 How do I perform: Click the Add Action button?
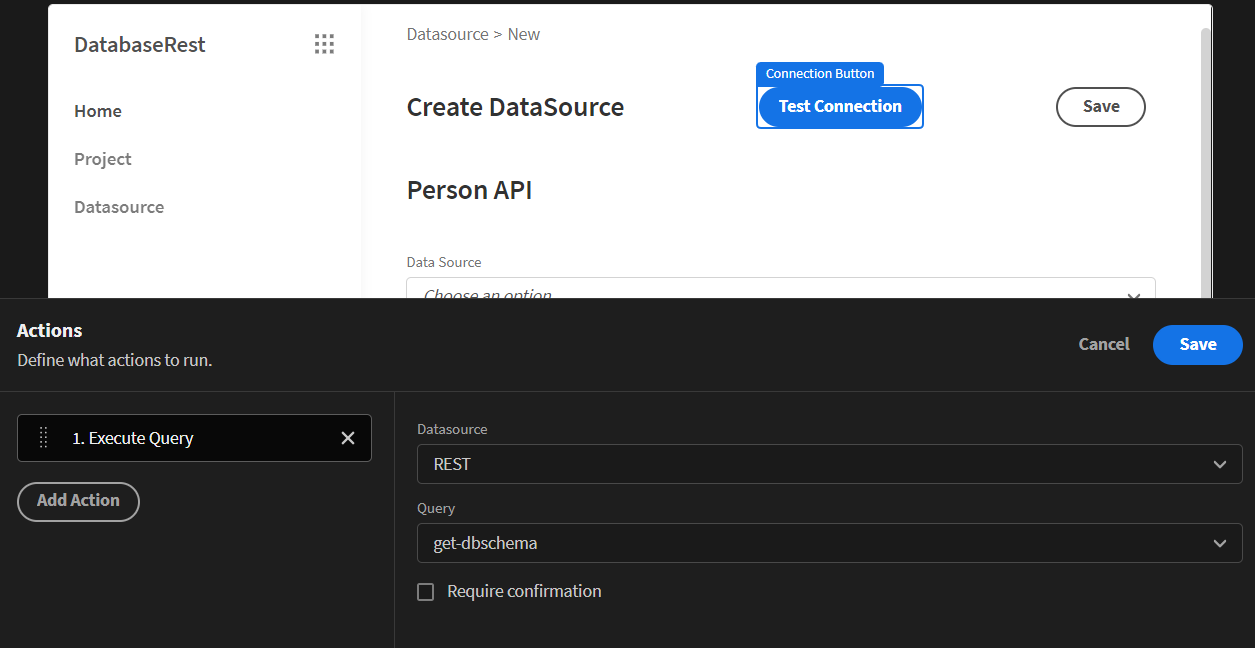(78, 501)
